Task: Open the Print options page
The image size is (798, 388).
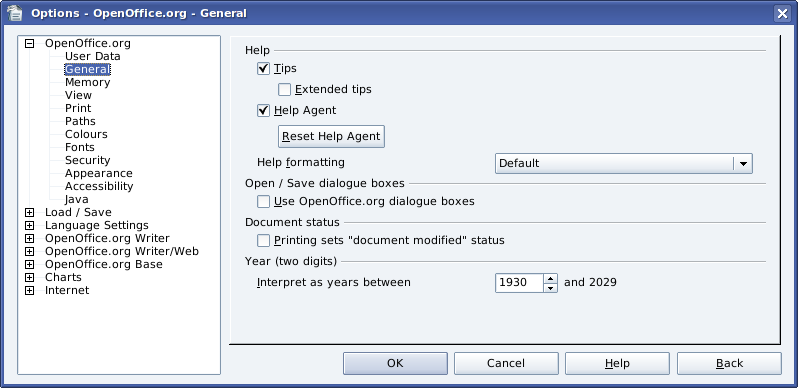Action: click(x=78, y=108)
